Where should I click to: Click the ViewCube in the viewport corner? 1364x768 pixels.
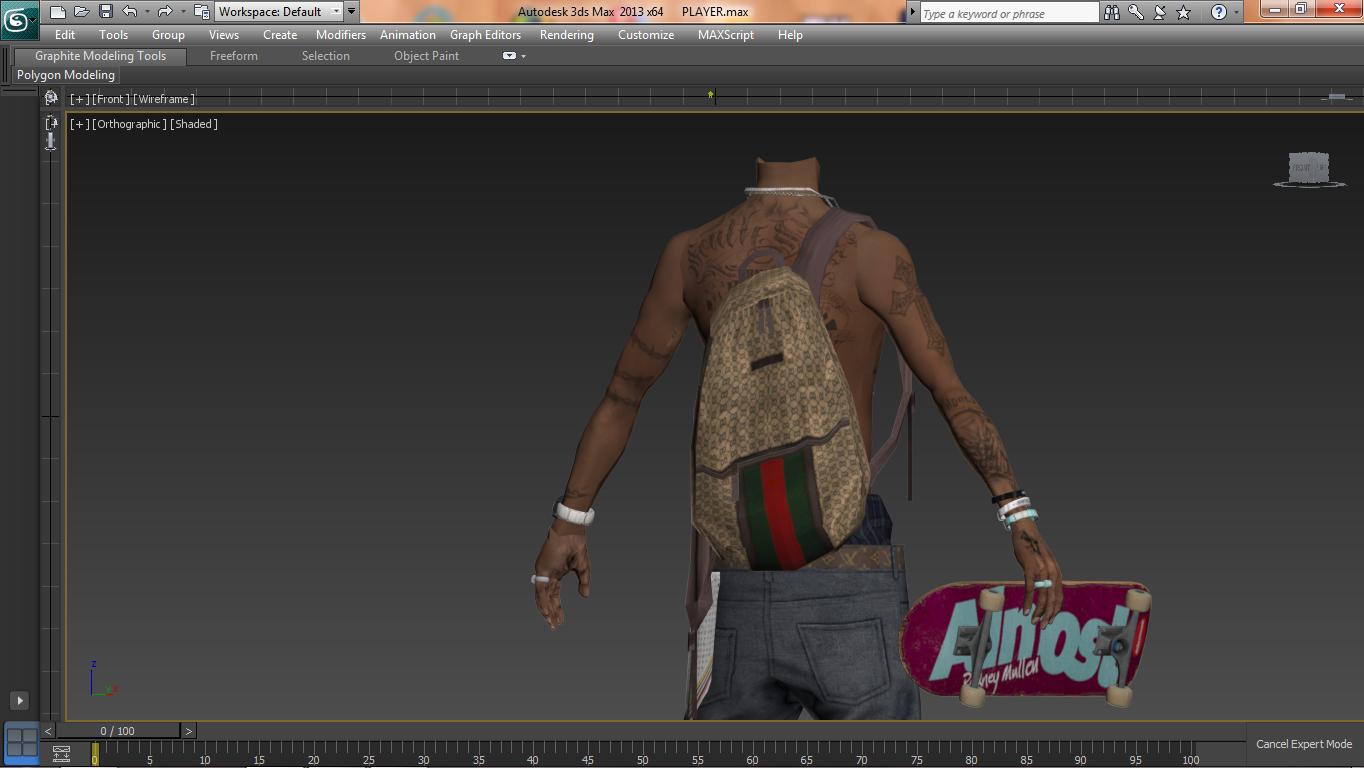(1308, 169)
